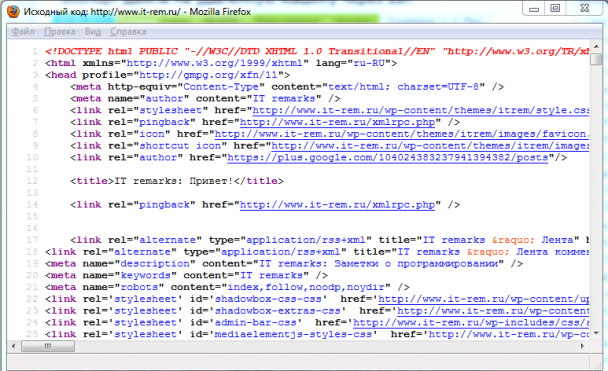608x371 pixels.
Task: Click the horizontal scrollbar right arrow
Action: 582,346
